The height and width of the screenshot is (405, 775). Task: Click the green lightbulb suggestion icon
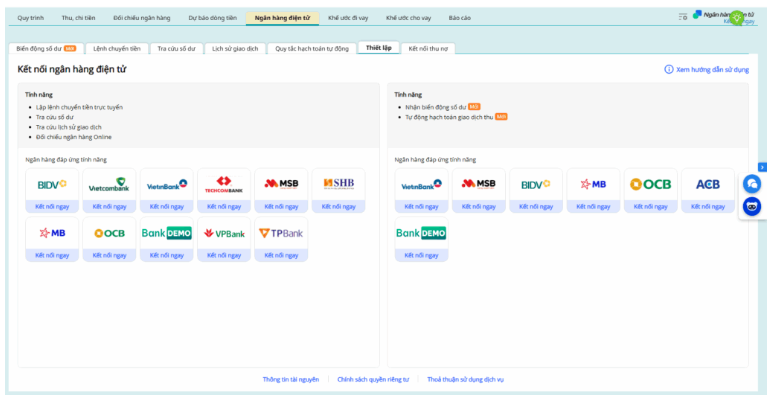738,17
